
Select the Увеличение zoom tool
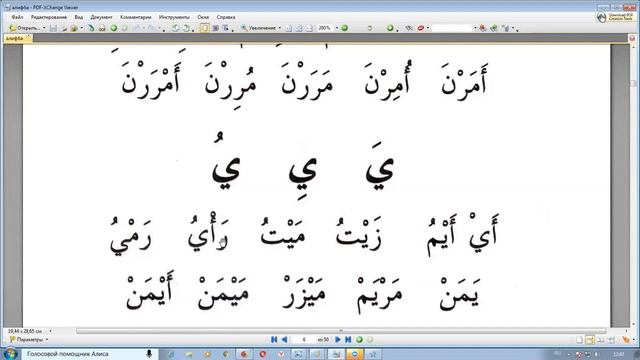pos(258,28)
